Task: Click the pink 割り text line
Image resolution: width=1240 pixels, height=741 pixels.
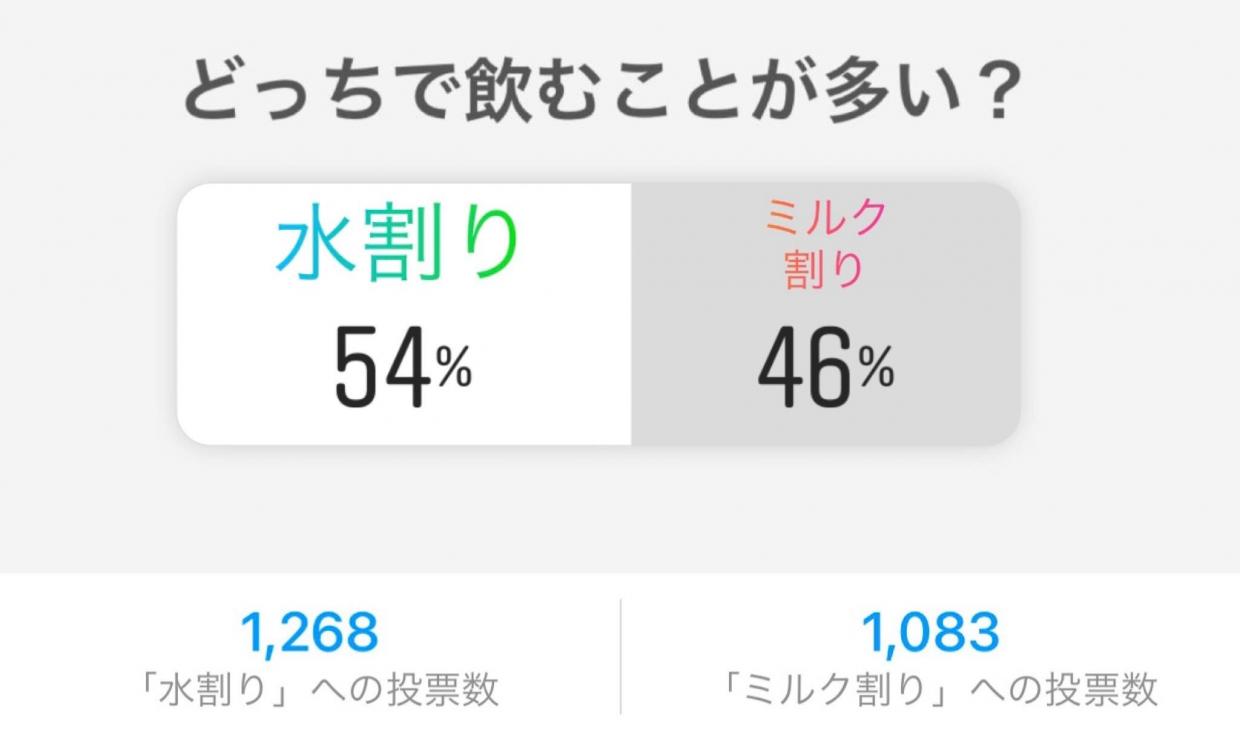Action: click(823, 268)
